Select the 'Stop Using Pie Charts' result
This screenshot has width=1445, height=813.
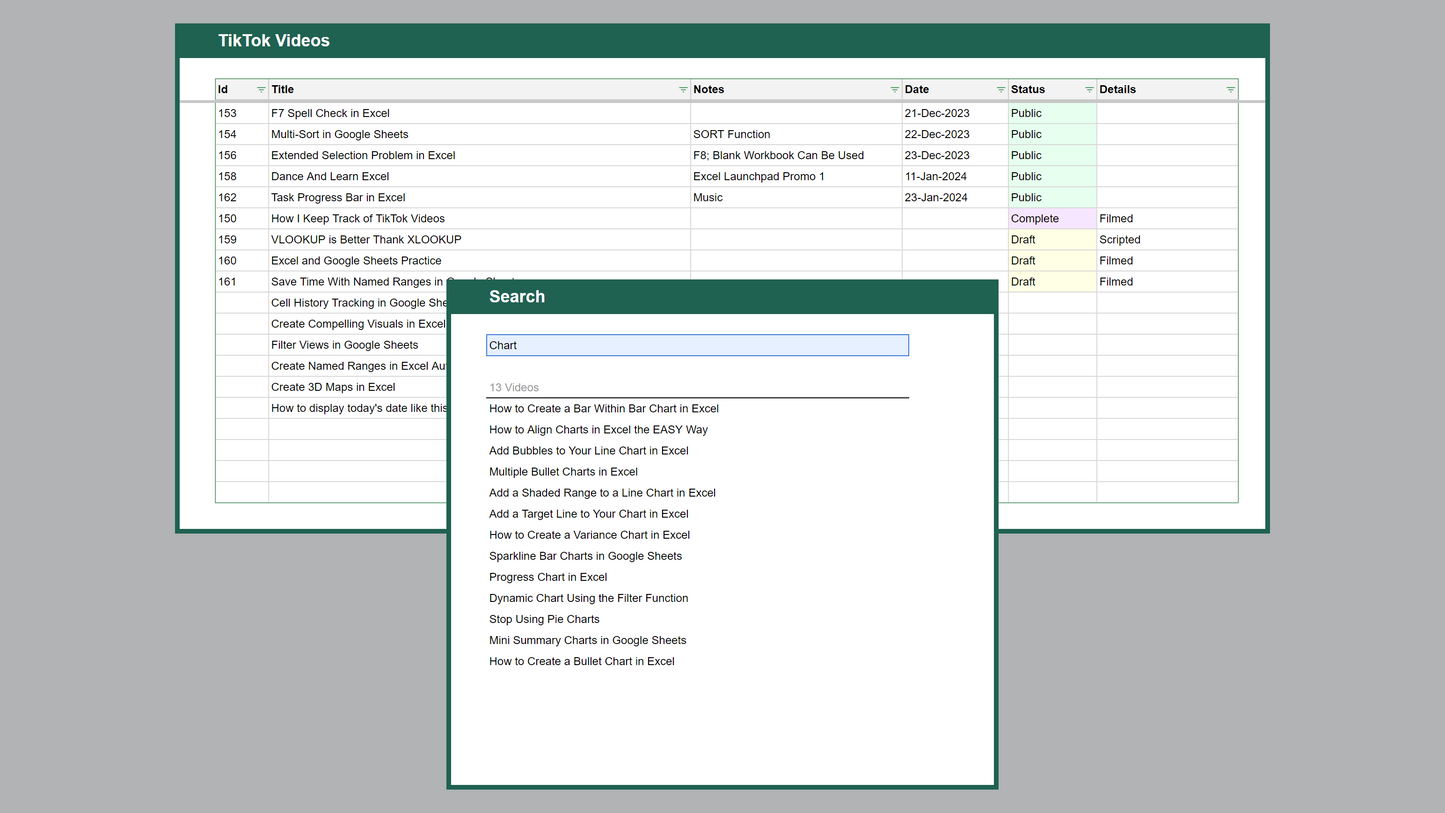coord(544,619)
